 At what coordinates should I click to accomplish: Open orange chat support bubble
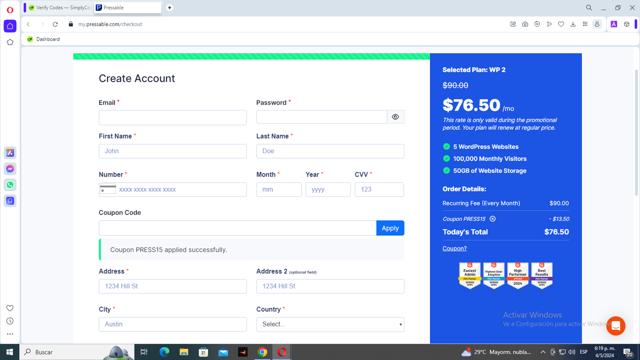pyautogui.click(x=616, y=326)
